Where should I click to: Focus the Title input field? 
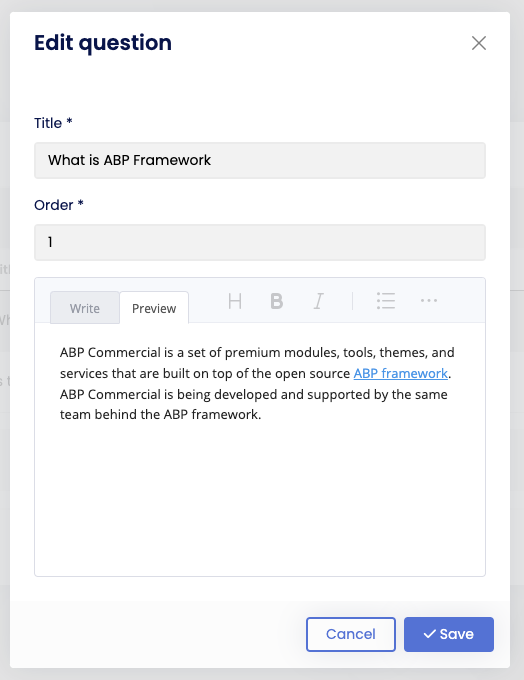(260, 160)
